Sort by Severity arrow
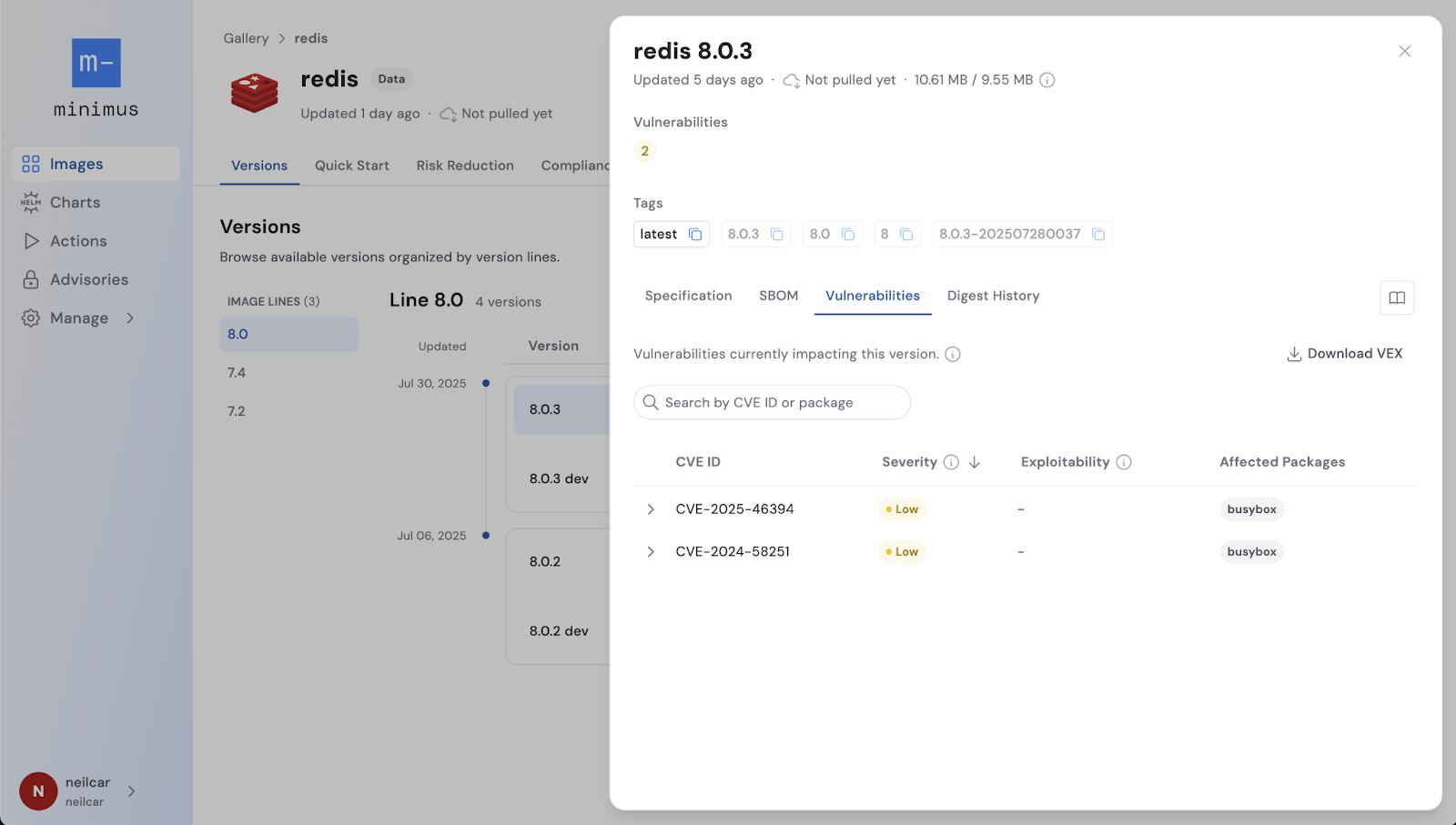Screen dimensions: 1456x825 tap(975, 462)
